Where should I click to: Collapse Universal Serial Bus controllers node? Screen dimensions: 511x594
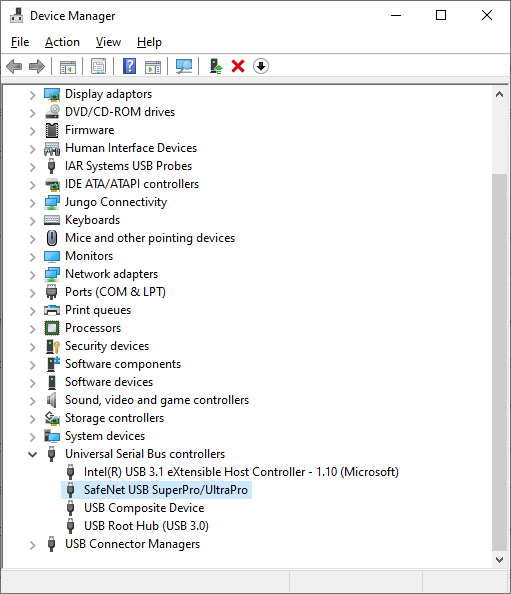(x=33, y=454)
